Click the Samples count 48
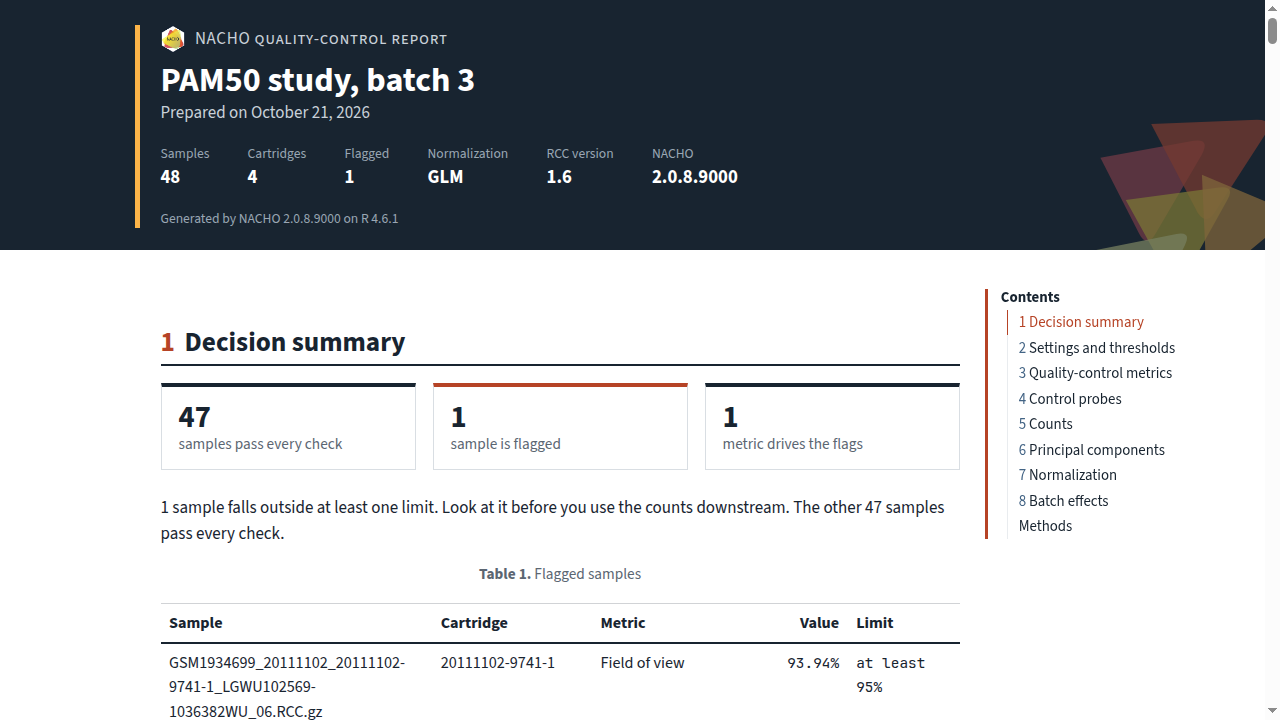1280x720 pixels. pyautogui.click(x=170, y=177)
